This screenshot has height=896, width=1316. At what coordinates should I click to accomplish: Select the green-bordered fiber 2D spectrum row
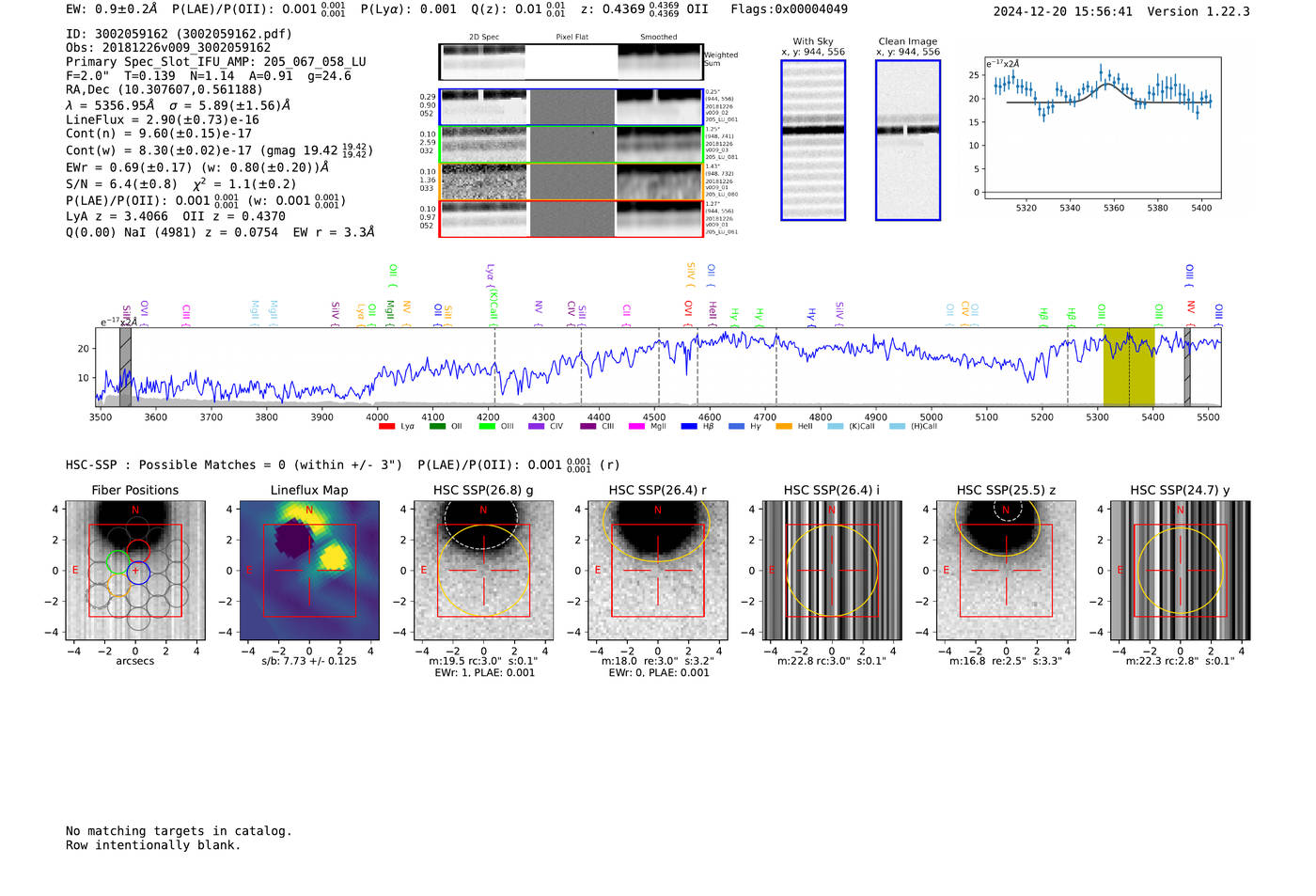[x=571, y=145]
